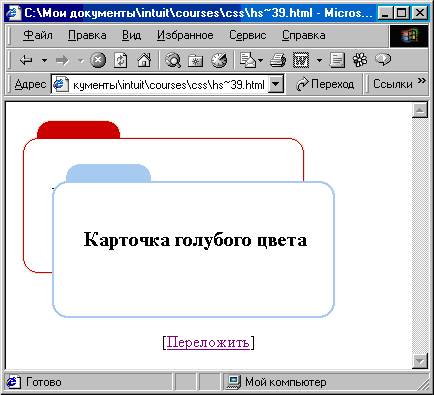Maximize the Internet Explorer window
The image size is (434, 395).
click(402, 13)
